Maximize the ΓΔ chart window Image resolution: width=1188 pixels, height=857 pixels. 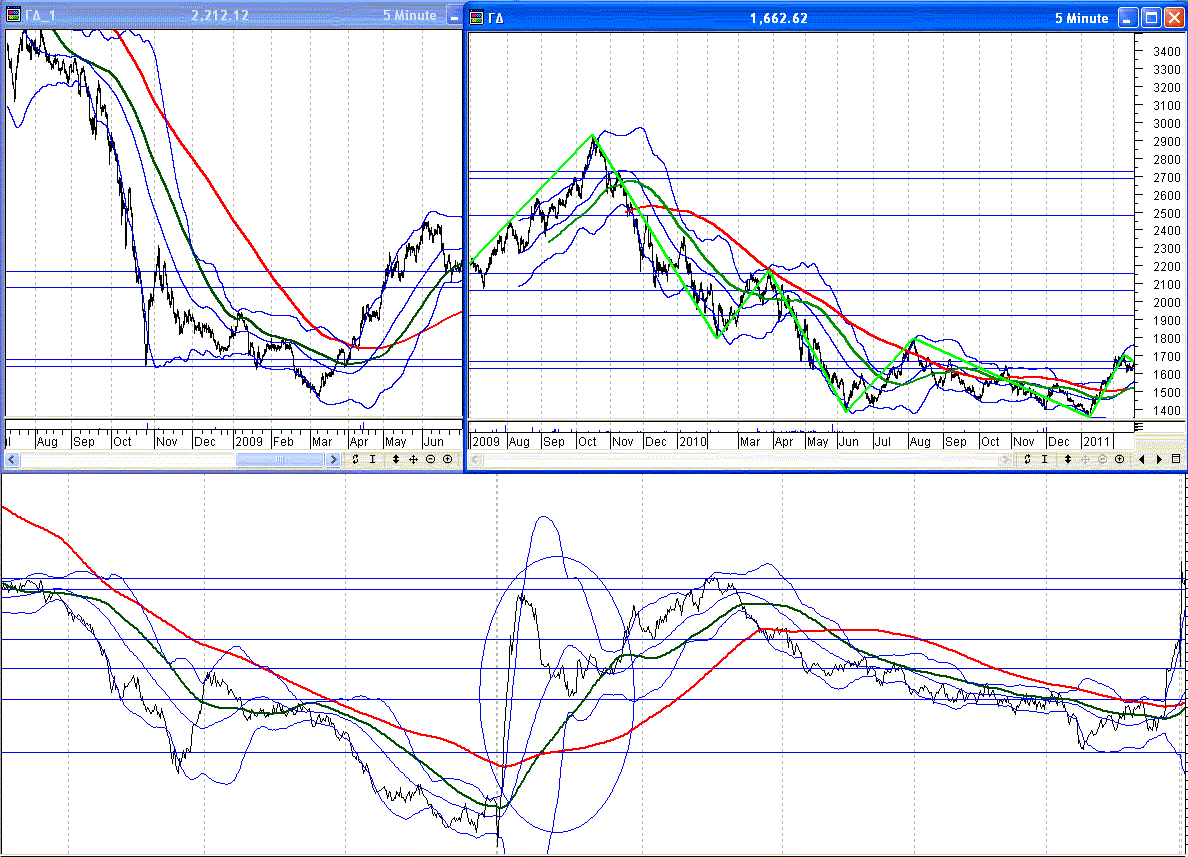[1151, 18]
